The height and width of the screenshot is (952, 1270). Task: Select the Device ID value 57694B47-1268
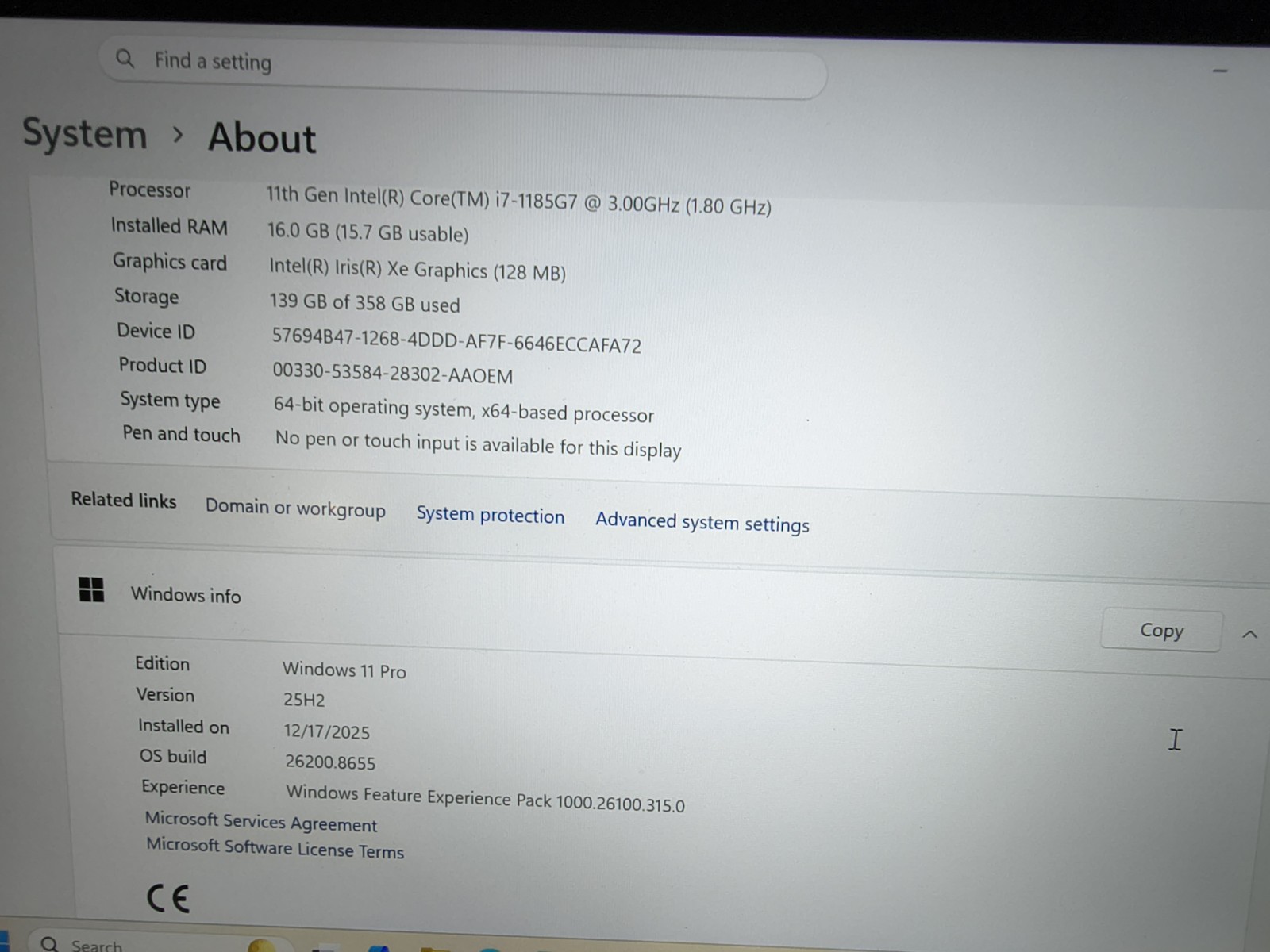point(456,340)
